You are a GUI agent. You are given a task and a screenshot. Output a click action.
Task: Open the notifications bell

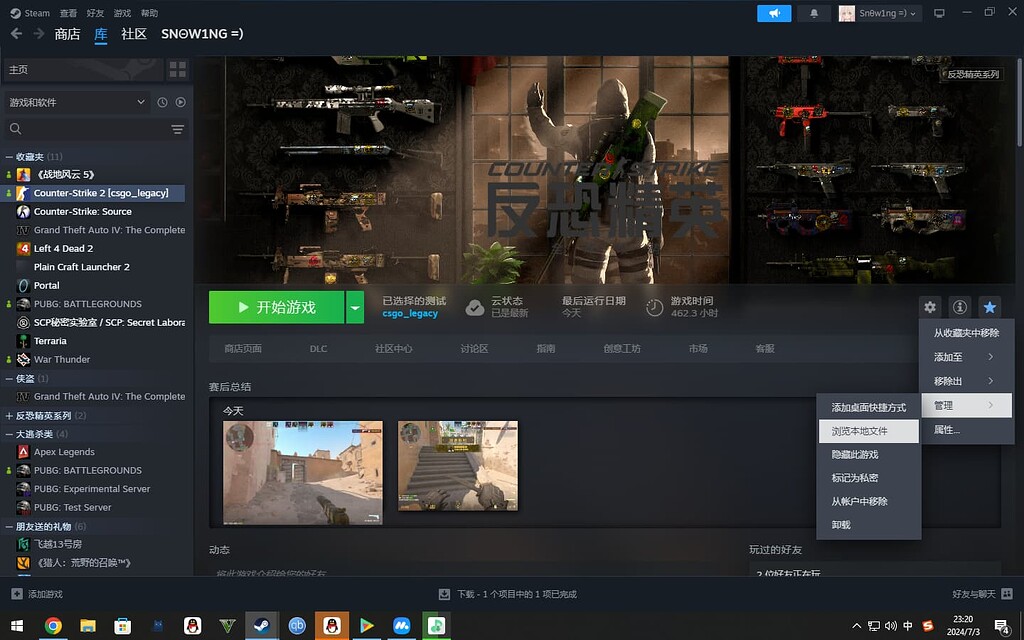point(814,13)
